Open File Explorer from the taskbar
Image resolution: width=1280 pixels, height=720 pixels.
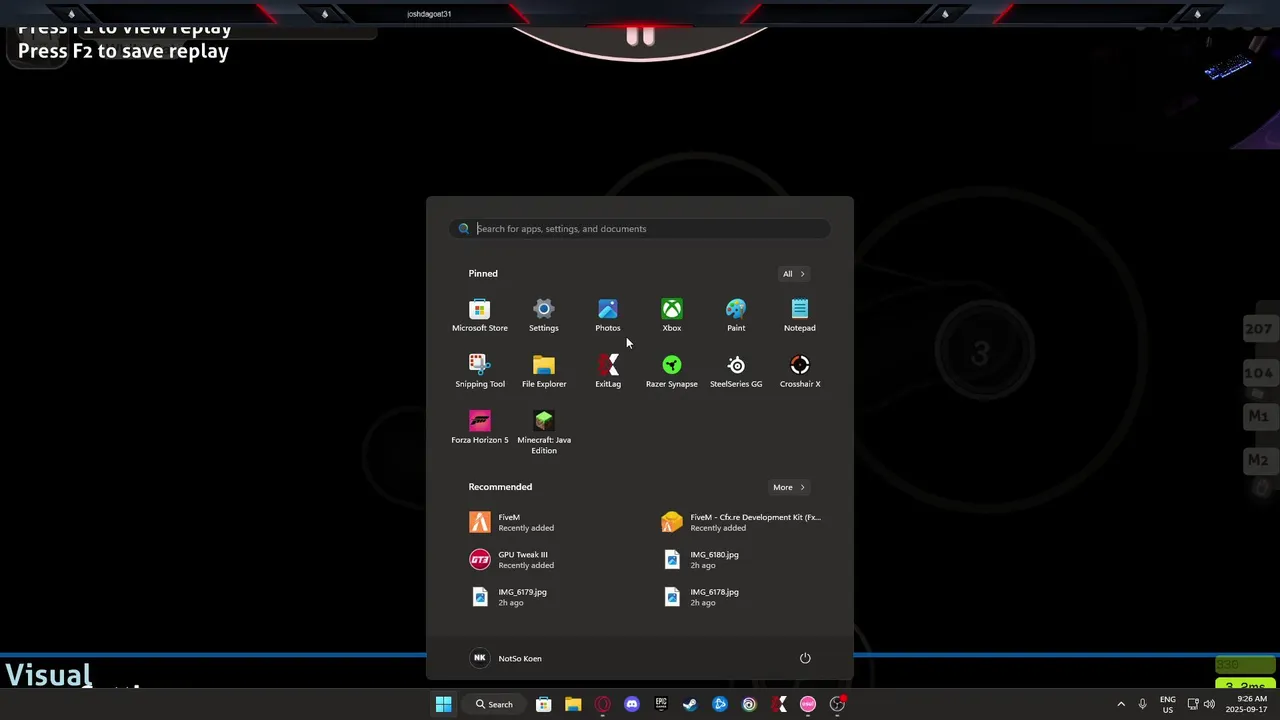click(x=573, y=704)
